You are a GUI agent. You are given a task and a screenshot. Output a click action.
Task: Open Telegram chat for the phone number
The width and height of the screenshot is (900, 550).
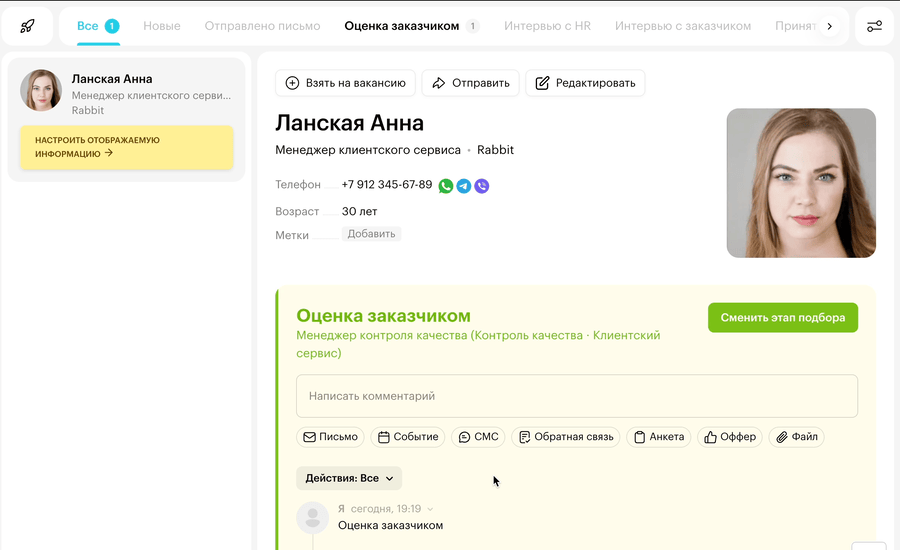[x=464, y=186]
